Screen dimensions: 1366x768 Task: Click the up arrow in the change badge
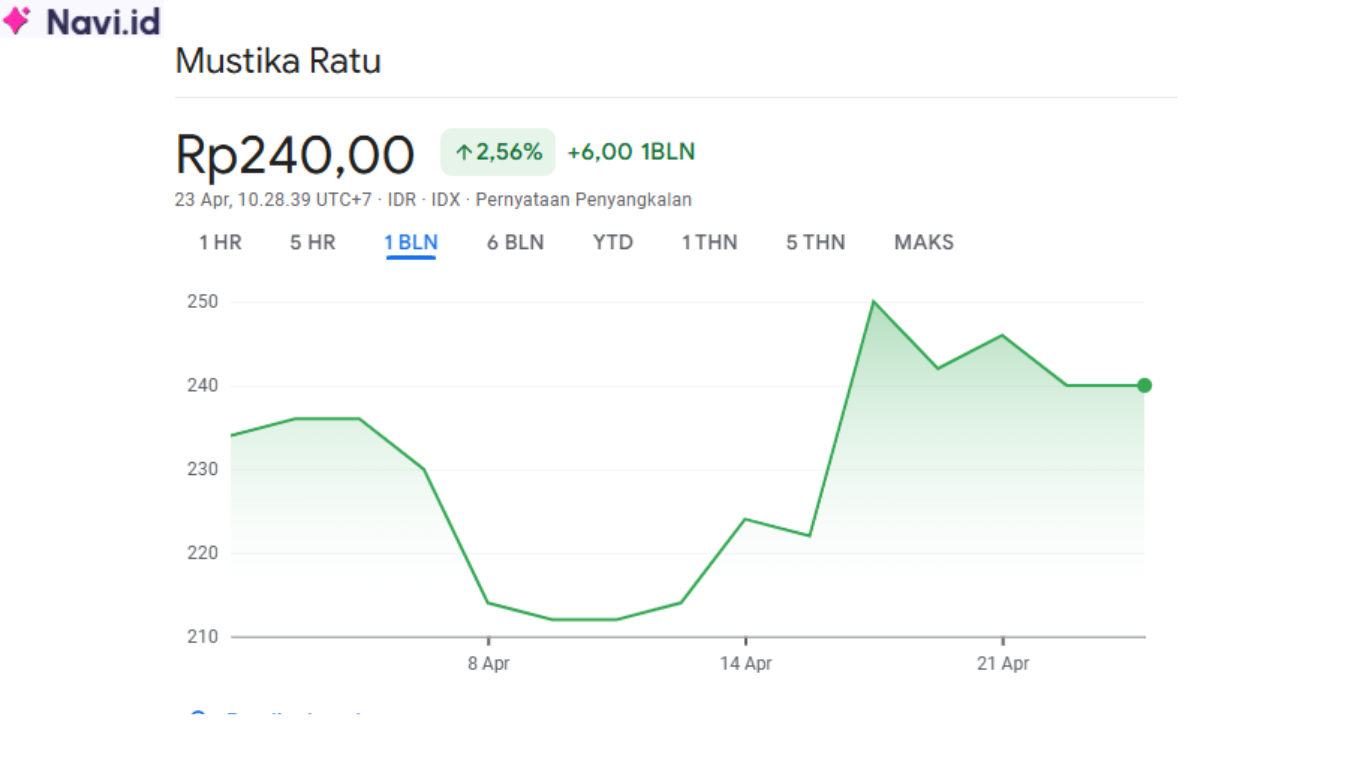point(463,153)
